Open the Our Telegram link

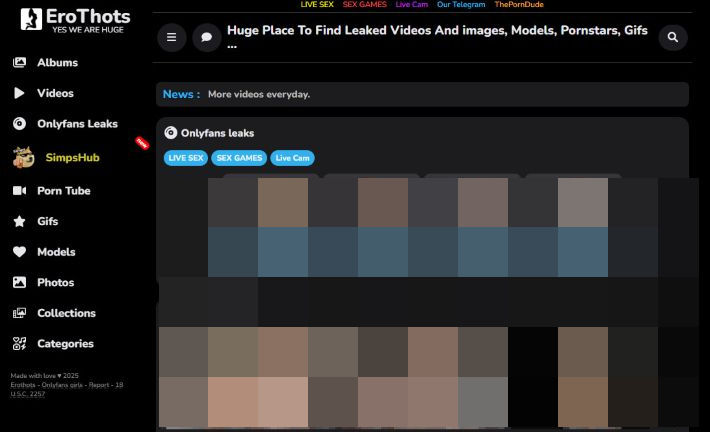point(461,5)
